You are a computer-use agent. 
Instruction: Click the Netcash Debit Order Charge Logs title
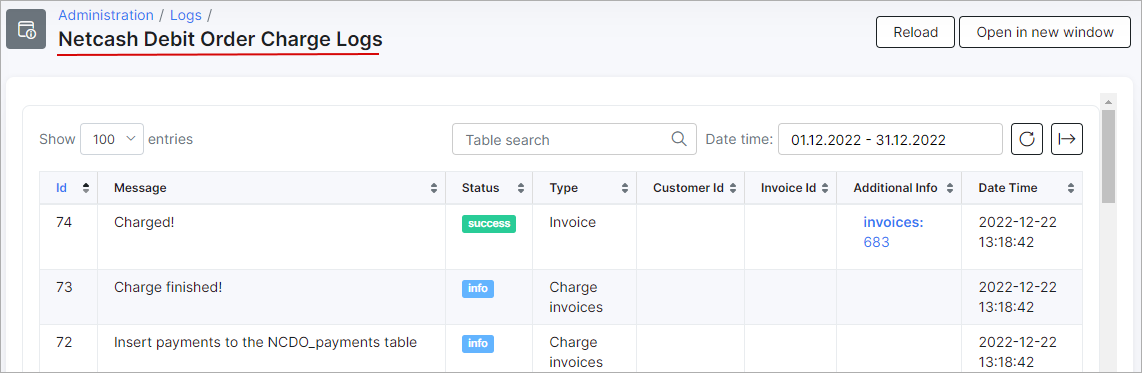click(220, 39)
